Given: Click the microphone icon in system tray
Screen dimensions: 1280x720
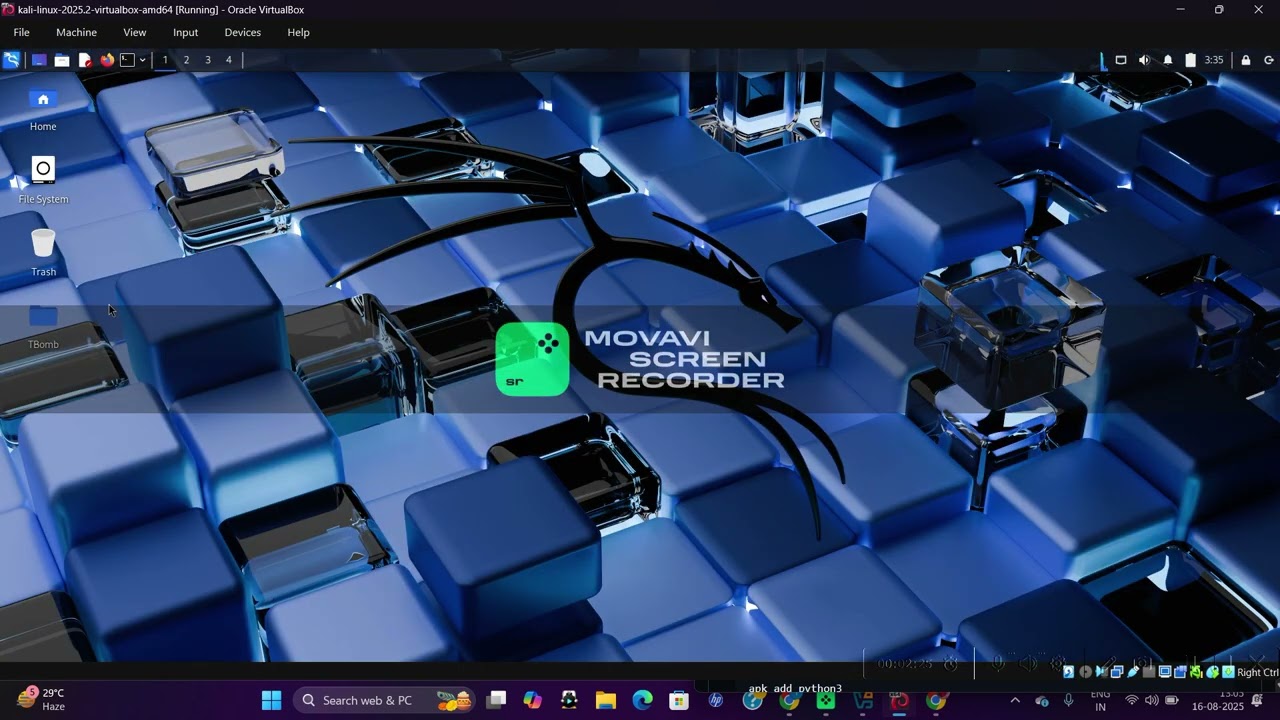Looking at the screenshot, I should (1068, 700).
